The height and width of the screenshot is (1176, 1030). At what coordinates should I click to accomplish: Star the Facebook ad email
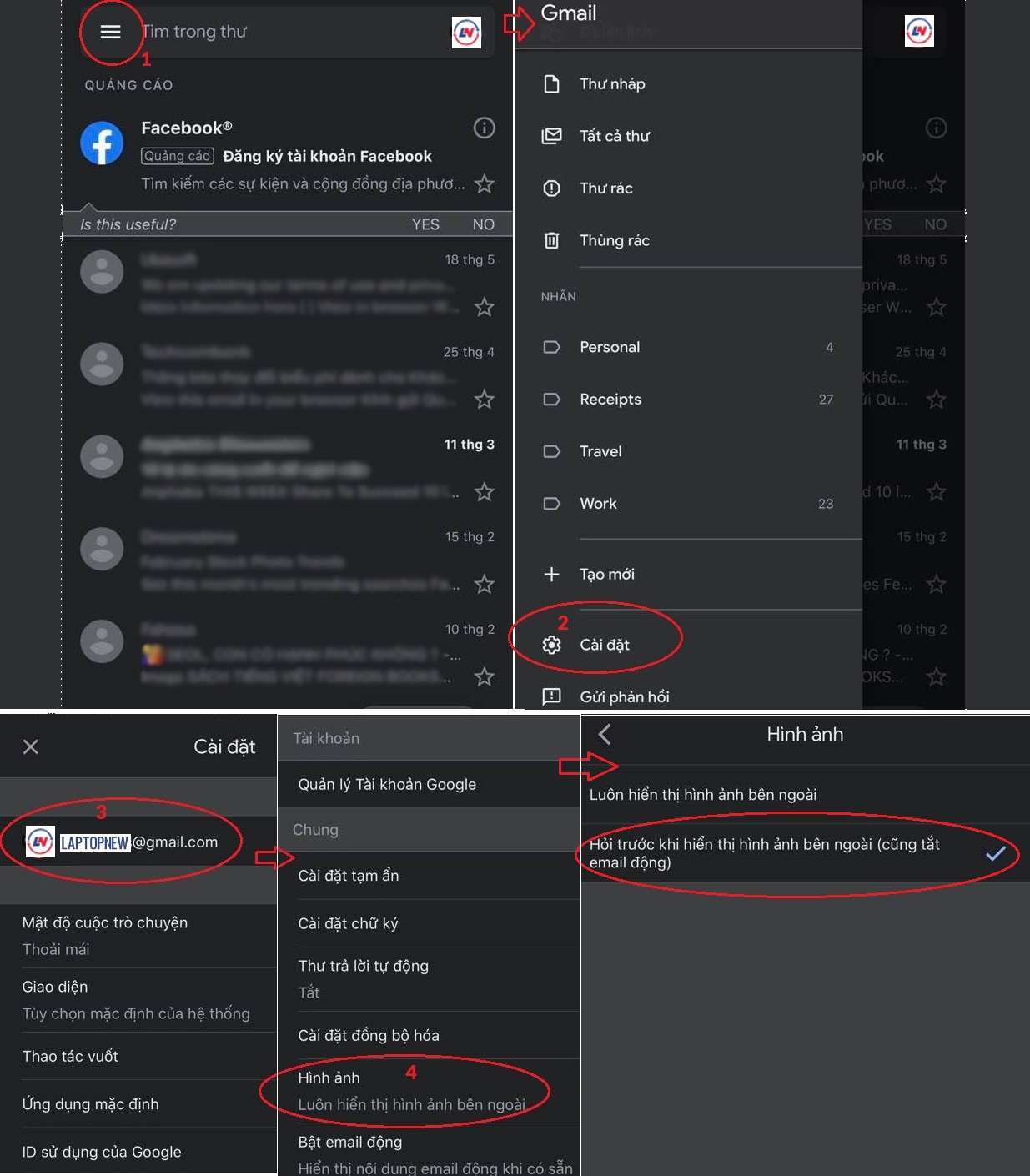[484, 183]
